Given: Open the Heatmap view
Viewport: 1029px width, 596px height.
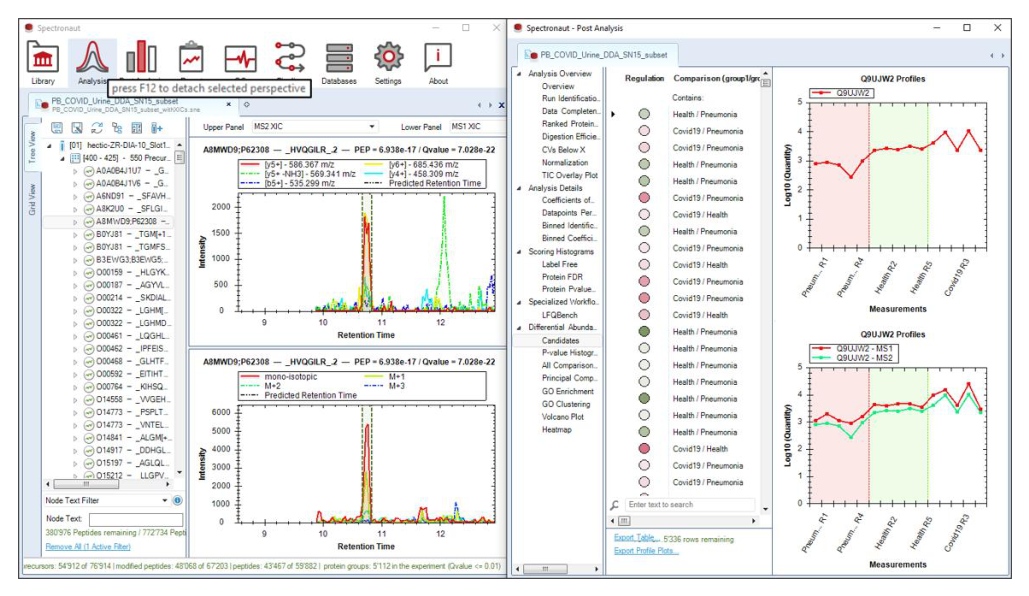Looking at the screenshot, I should coord(556,430).
